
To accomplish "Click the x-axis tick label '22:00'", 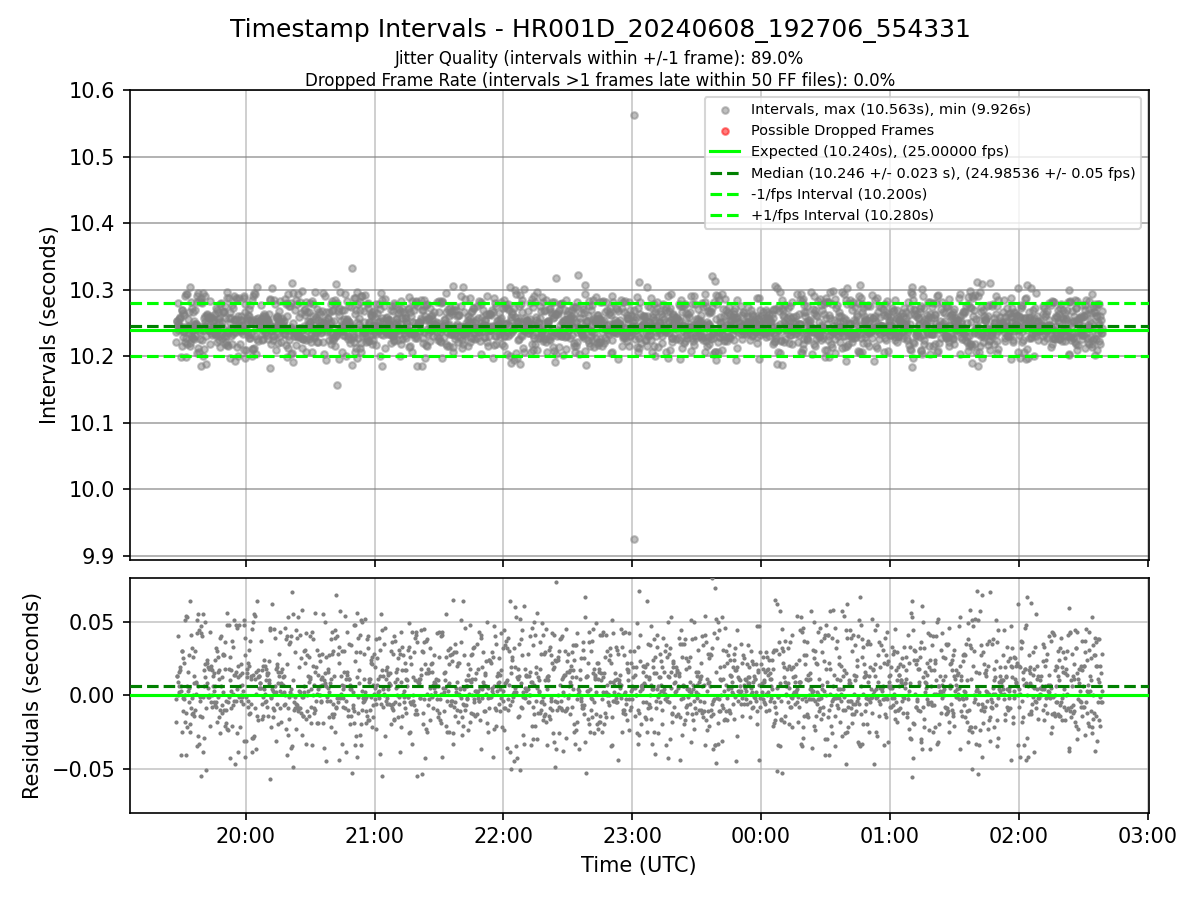I will tap(503, 834).
